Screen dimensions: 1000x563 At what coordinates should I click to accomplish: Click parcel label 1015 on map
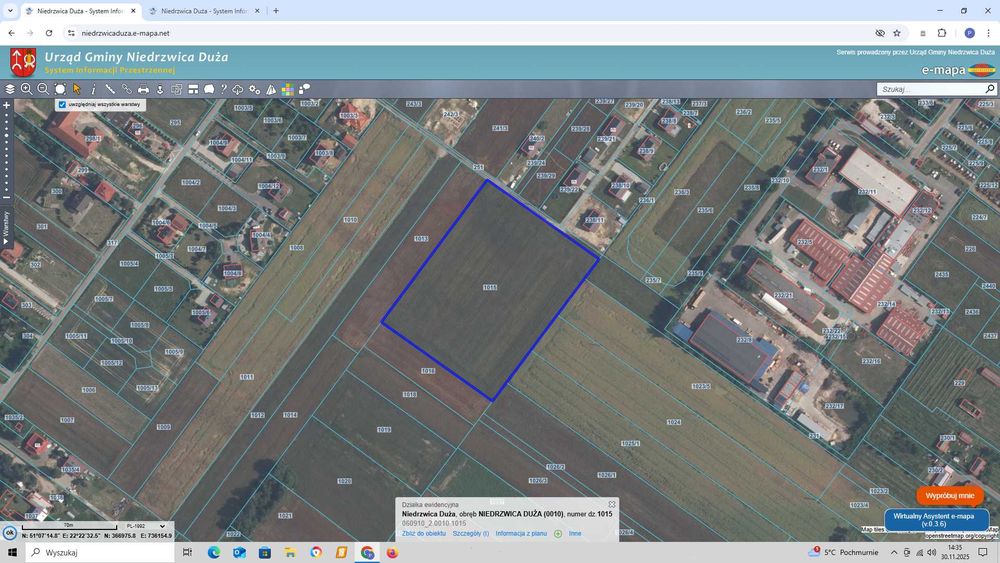[x=489, y=288]
